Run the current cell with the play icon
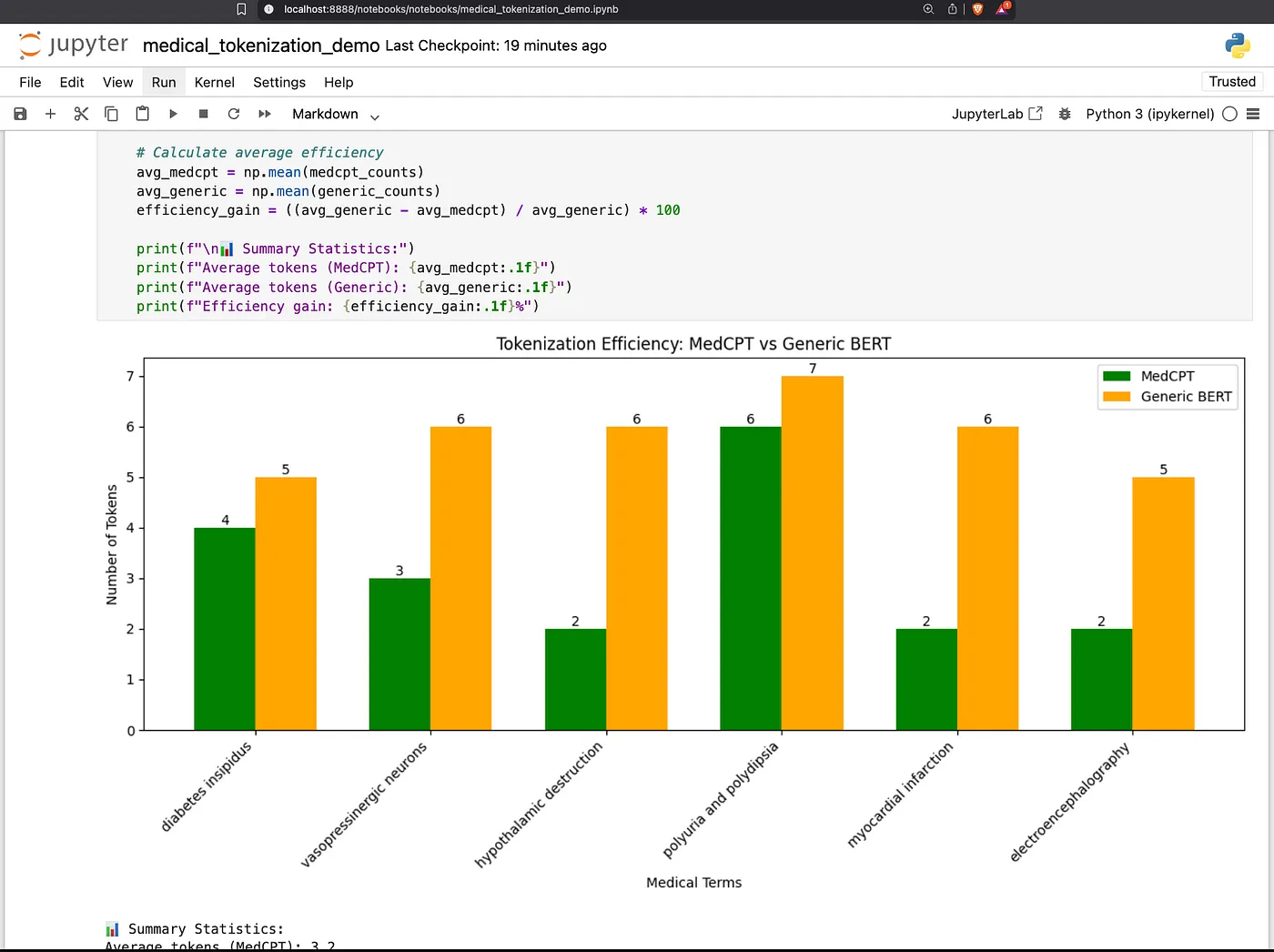 coord(173,114)
